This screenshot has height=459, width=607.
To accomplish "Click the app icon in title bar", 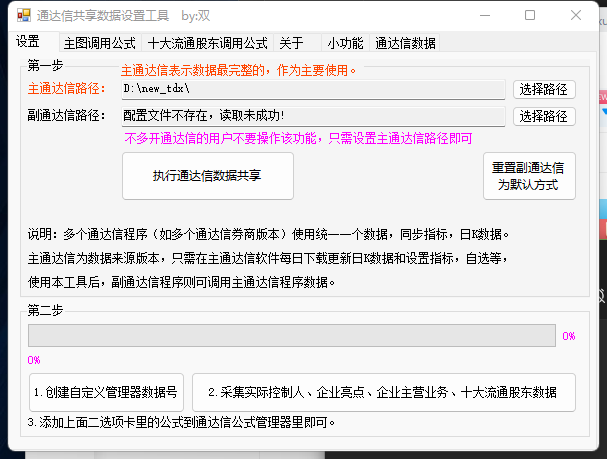I will point(24,15).
